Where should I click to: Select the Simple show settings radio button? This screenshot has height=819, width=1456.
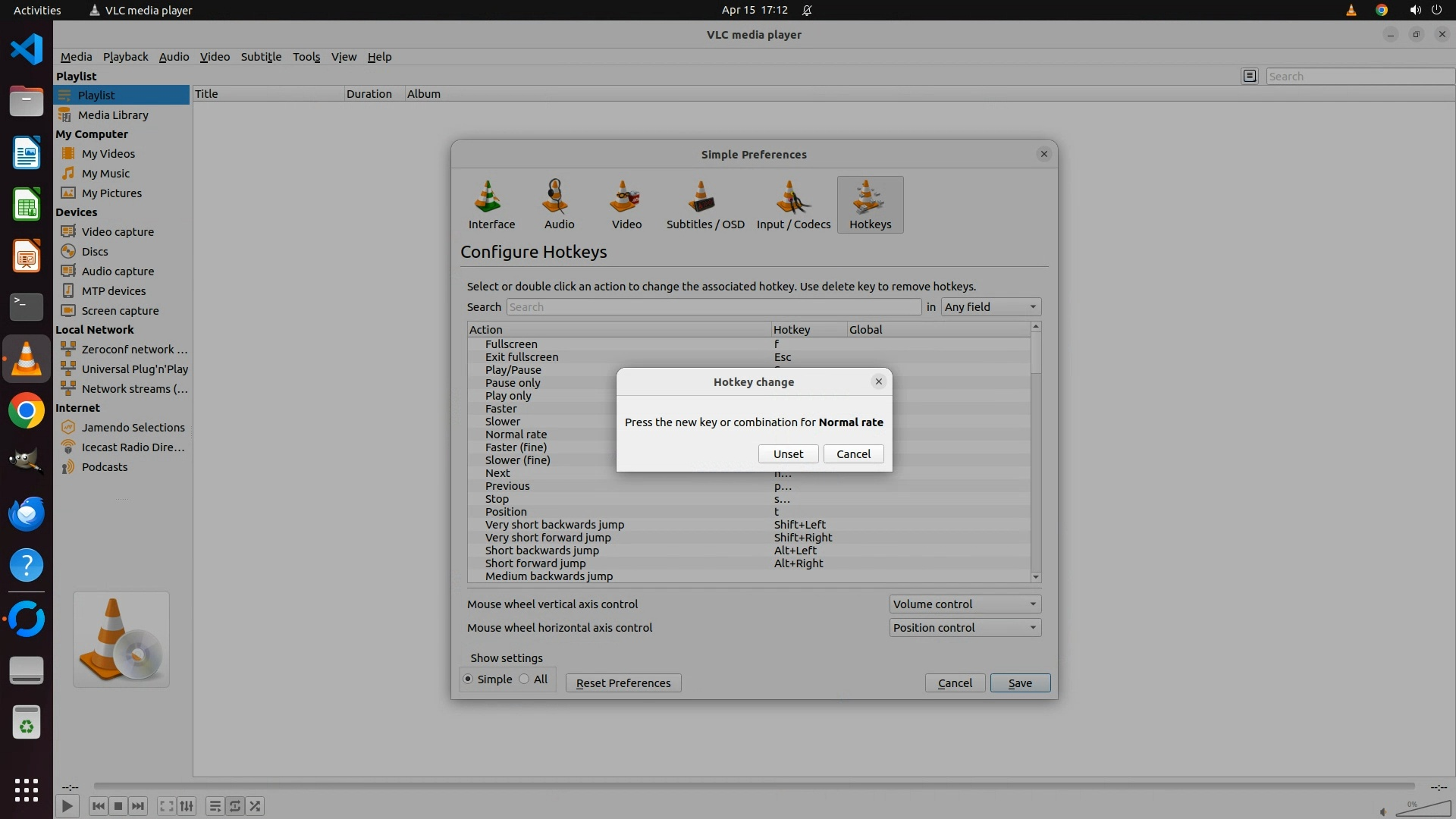coord(468,679)
